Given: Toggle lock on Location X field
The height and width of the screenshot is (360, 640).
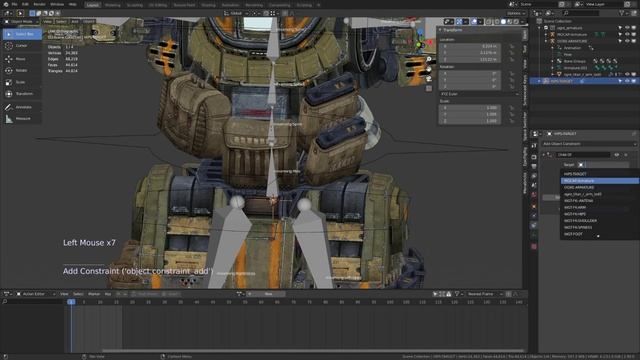Looking at the screenshot, I should pyautogui.click(x=512, y=47).
